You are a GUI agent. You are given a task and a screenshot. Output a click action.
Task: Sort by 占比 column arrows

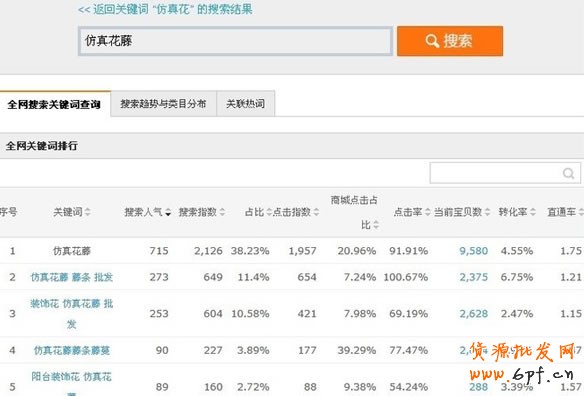[269, 212]
